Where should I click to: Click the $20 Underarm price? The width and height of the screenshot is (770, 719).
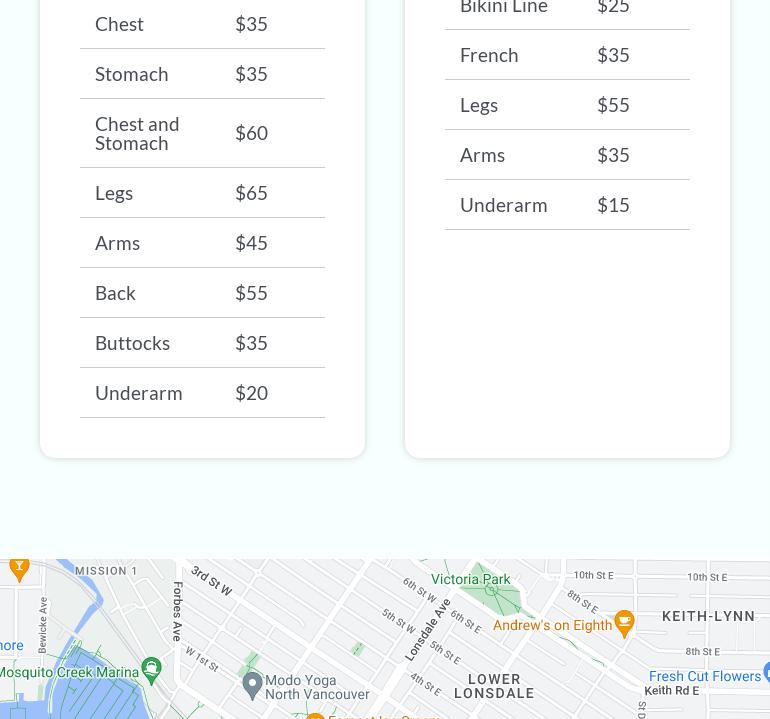point(251,392)
